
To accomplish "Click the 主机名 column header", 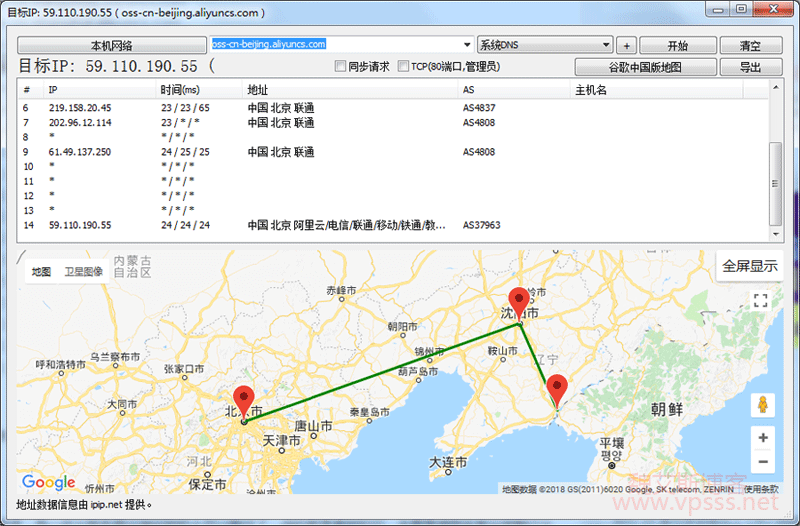I will 656,90.
